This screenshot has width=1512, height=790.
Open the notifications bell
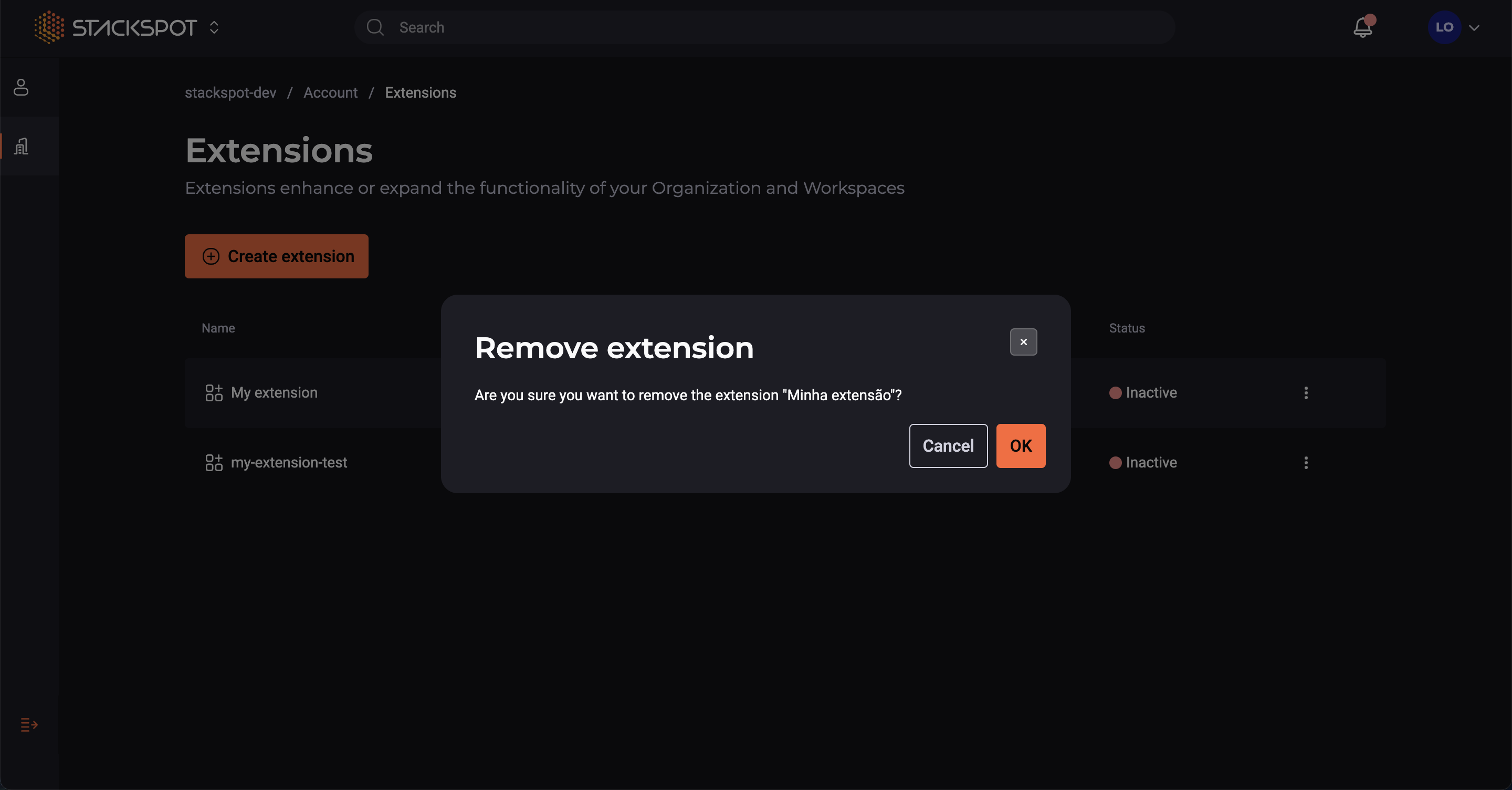pyautogui.click(x=1362, y=28)
